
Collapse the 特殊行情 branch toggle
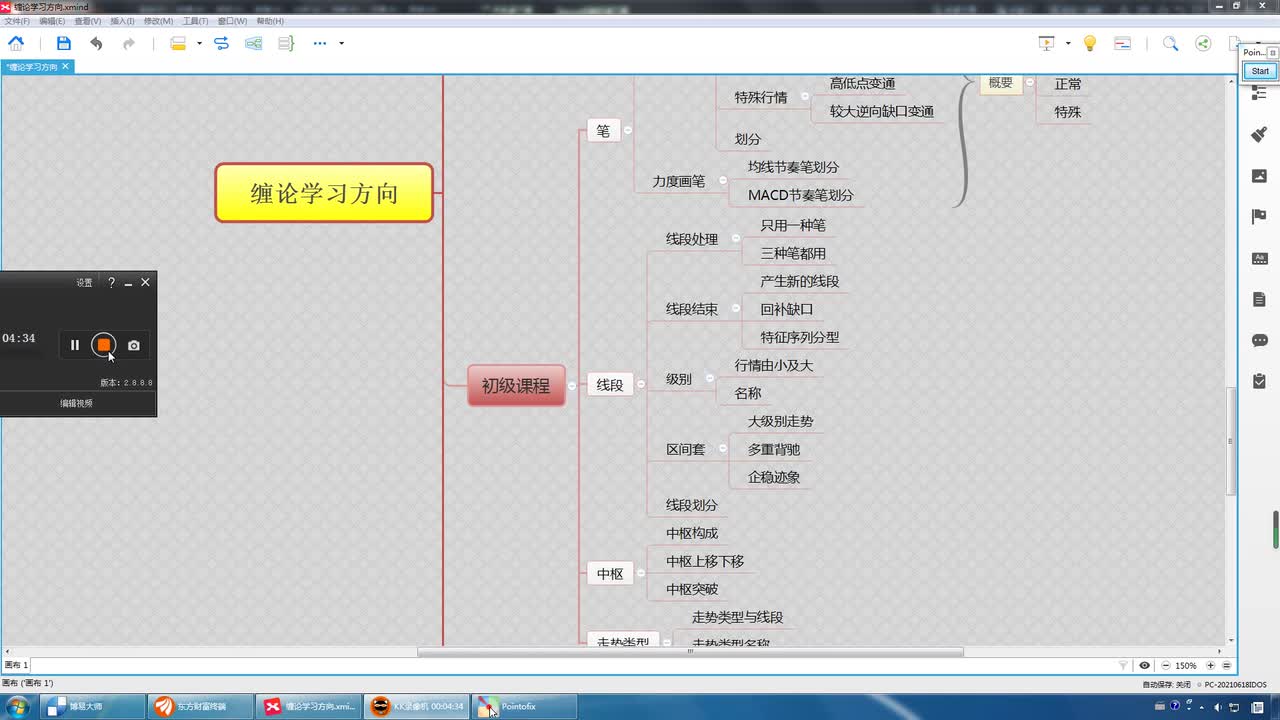(x=805, y=97)
